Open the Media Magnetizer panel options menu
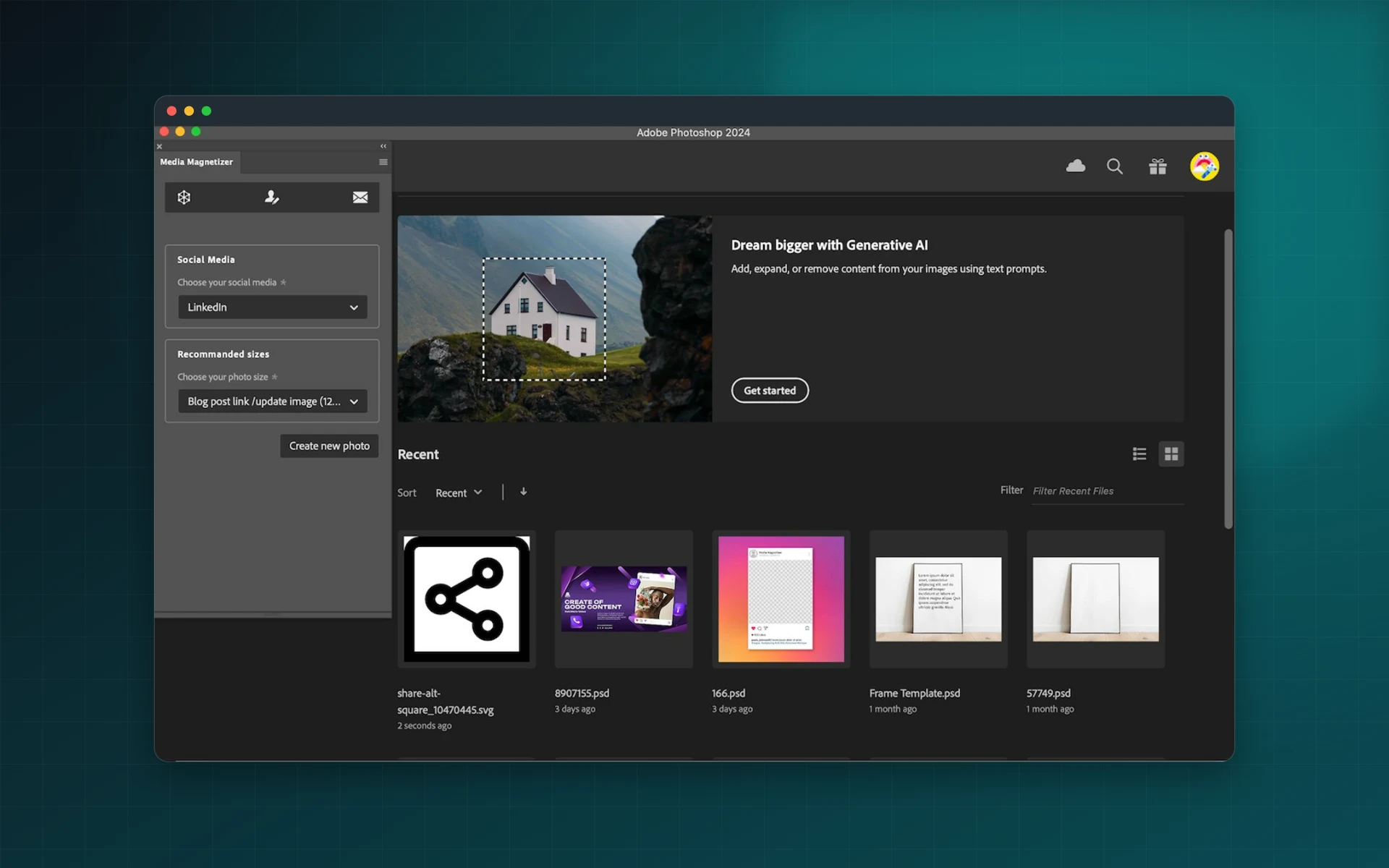This screenshot has height=868, width=1389. pyautogui.click(x=383, y=162)
